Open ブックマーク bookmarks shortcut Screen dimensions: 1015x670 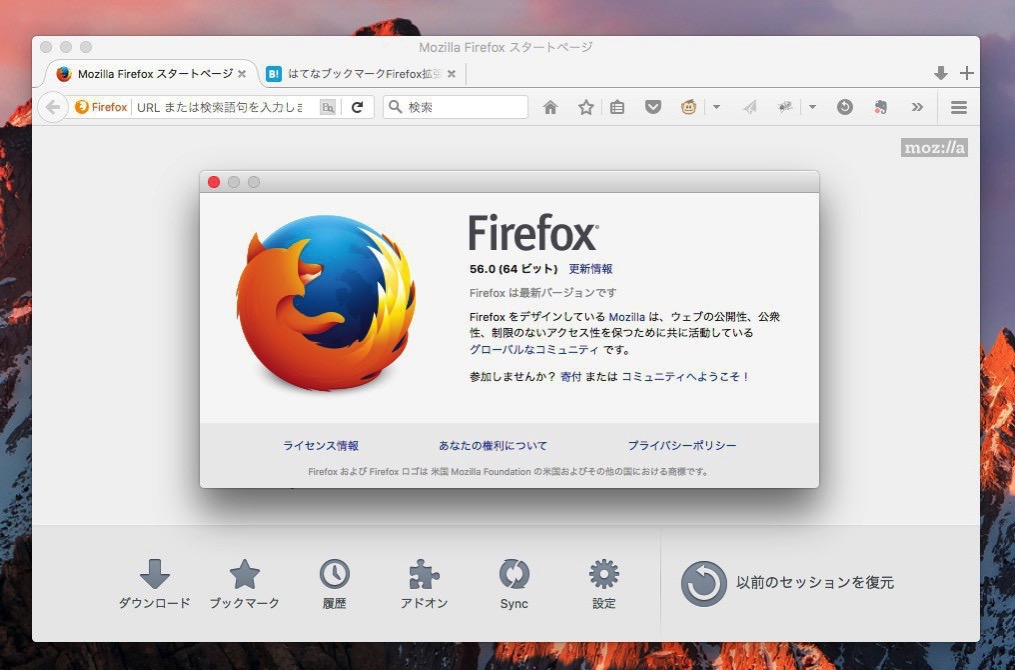click(x=245, y=584)
